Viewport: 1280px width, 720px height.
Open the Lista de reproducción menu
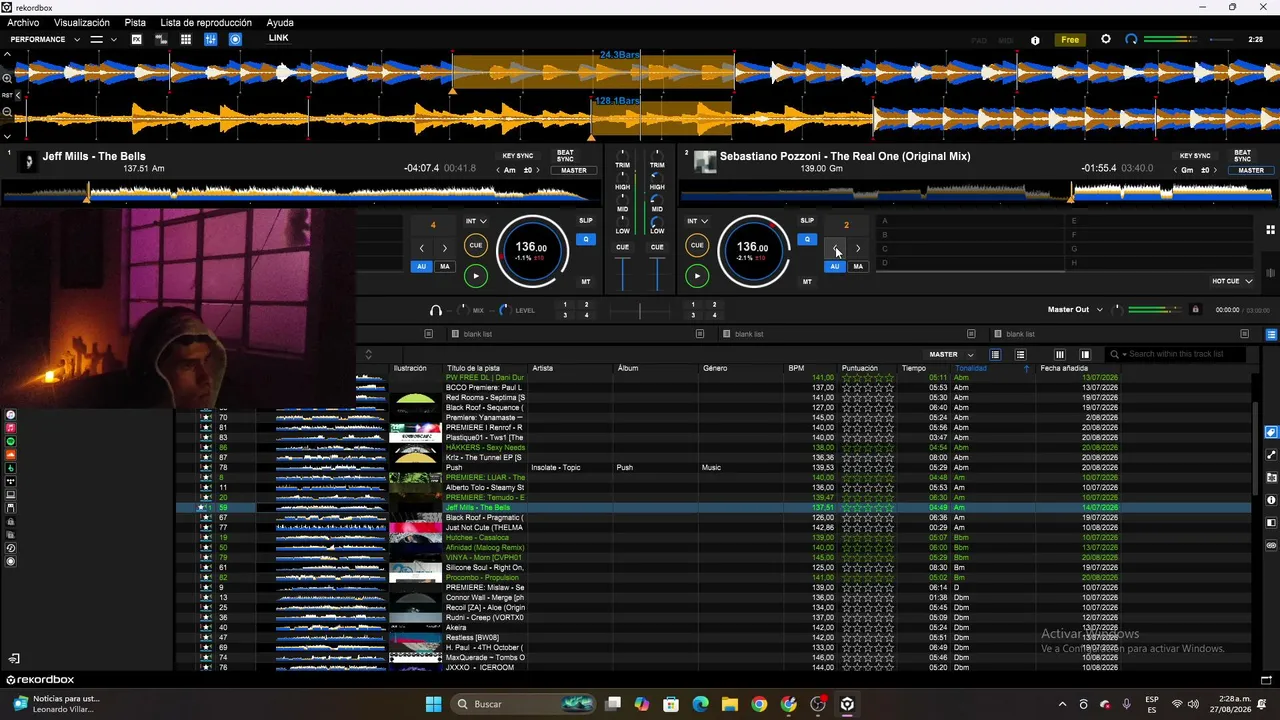pyautogui.click(x=206, y=22)
